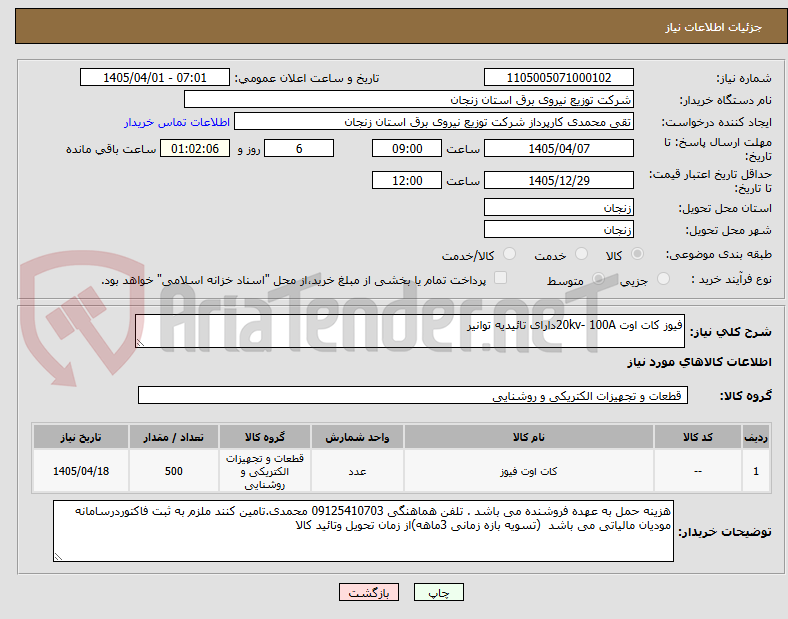Click the response deadline date 1405/04/07
The height and width of the screenshot is (619, 788).
click(559, 148)
